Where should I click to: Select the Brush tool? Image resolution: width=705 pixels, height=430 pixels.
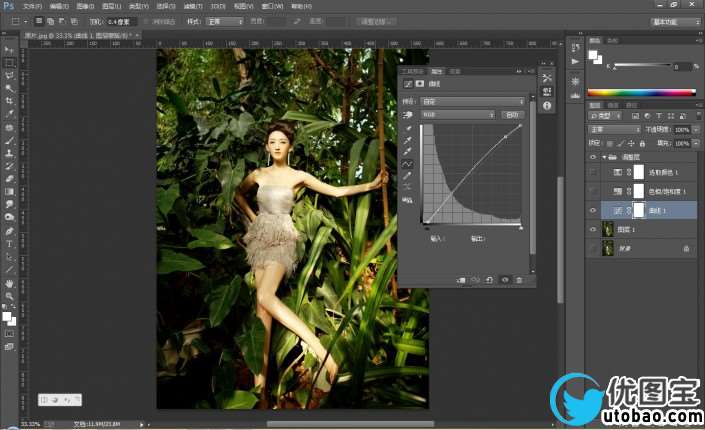(x=9, y=140)
